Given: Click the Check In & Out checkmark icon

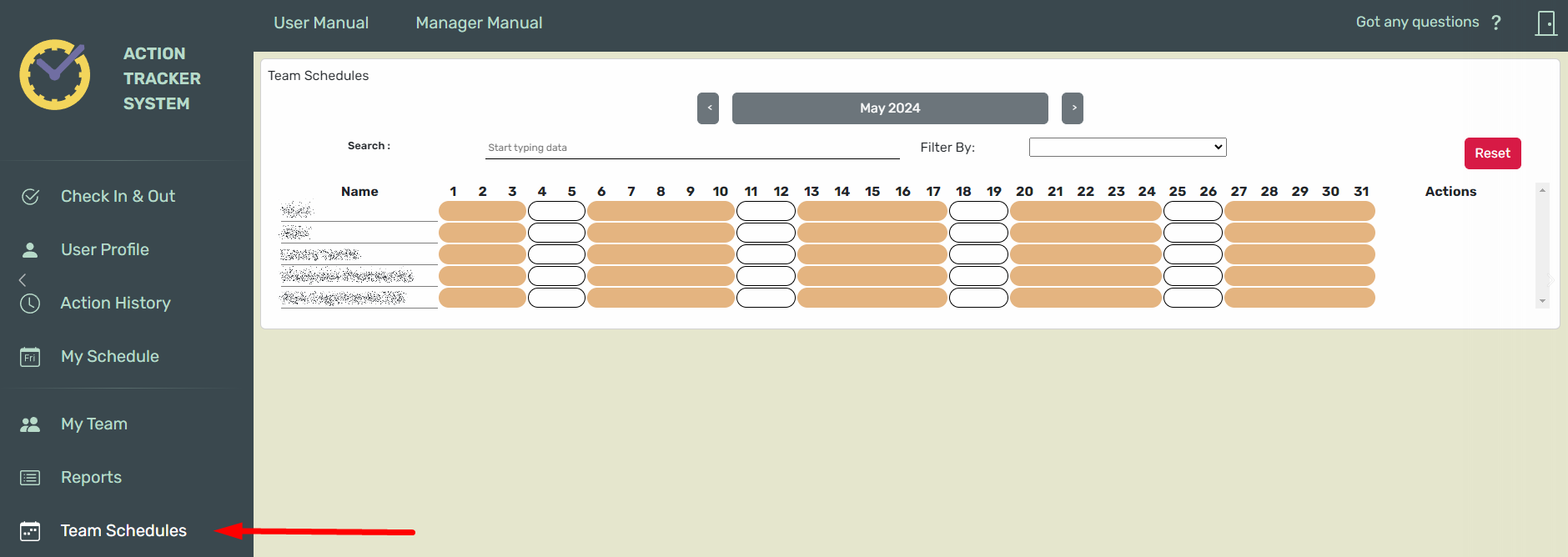Looking at the screenshot, I should [30, 197].
